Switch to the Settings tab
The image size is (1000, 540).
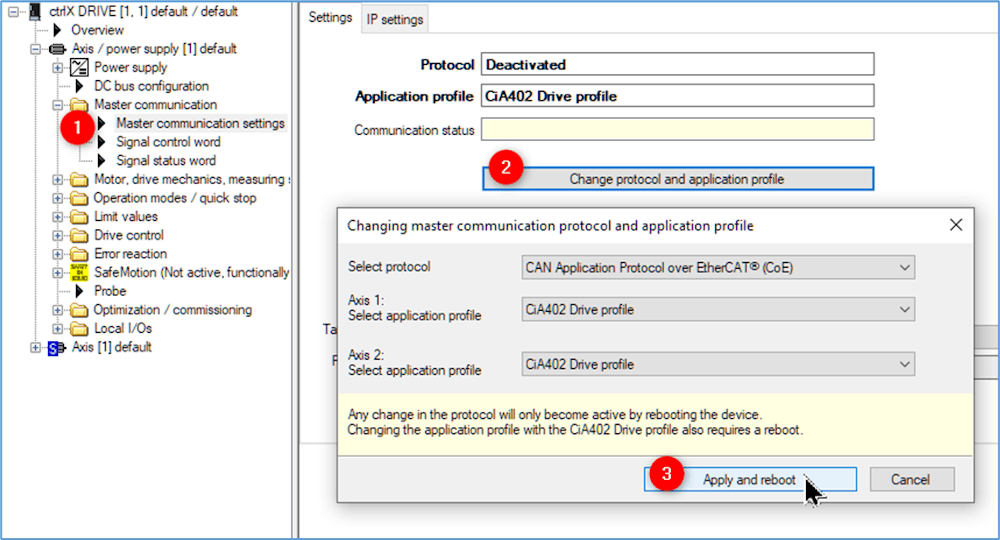[x=329, y=18]
